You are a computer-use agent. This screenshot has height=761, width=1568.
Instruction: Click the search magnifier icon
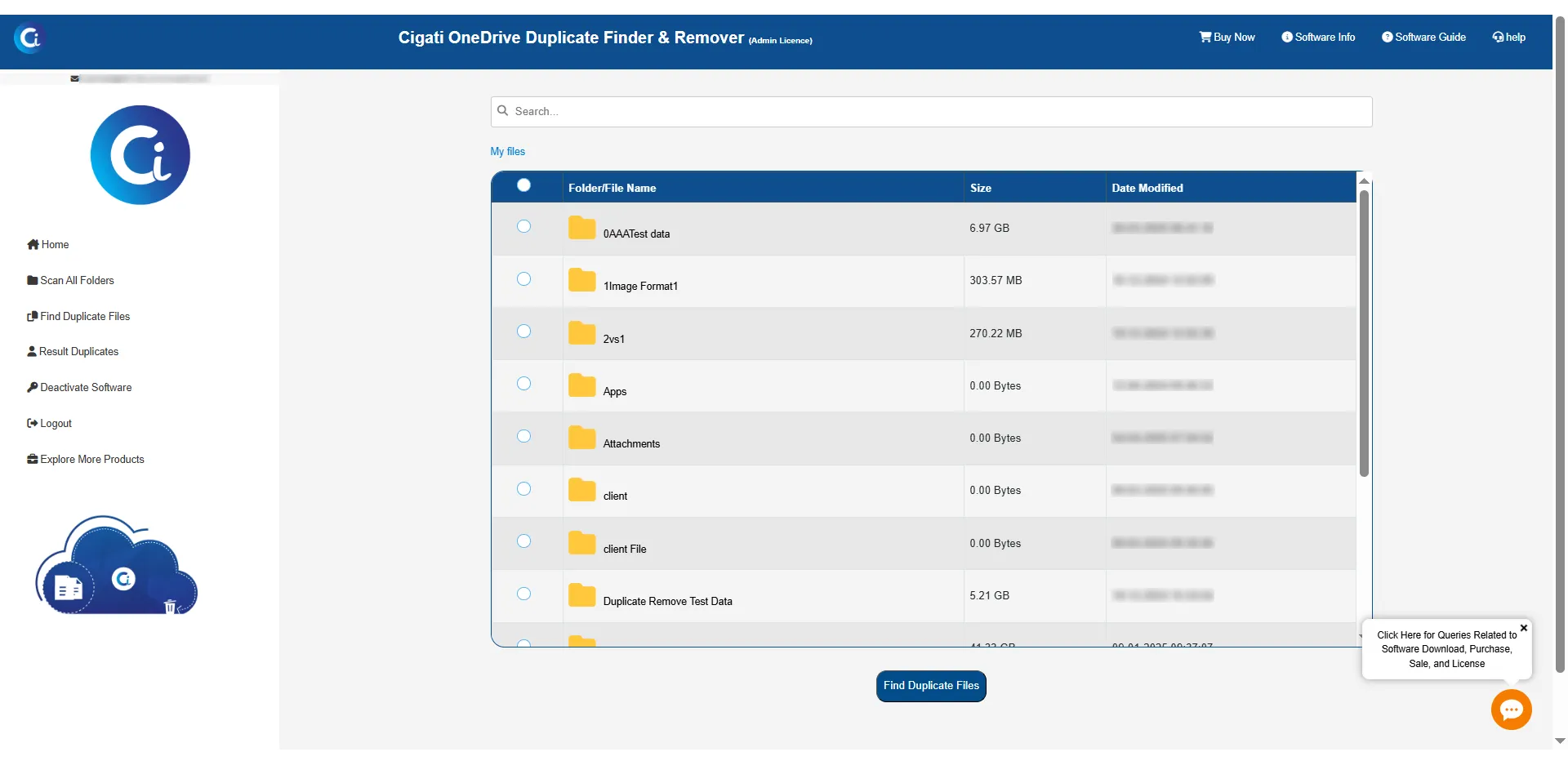click(503, 111)
